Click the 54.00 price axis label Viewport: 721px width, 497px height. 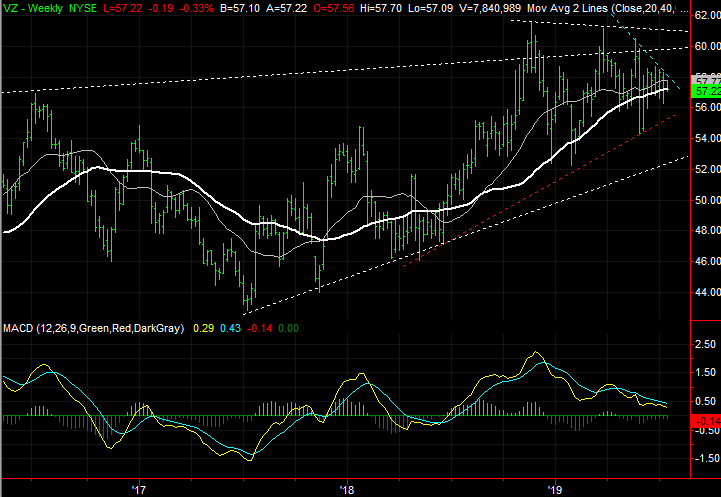click(707, 138)
